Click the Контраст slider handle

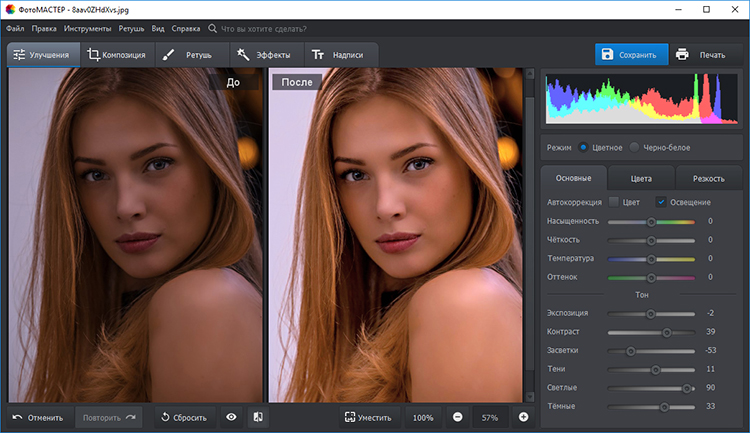(x=667, y=332)
